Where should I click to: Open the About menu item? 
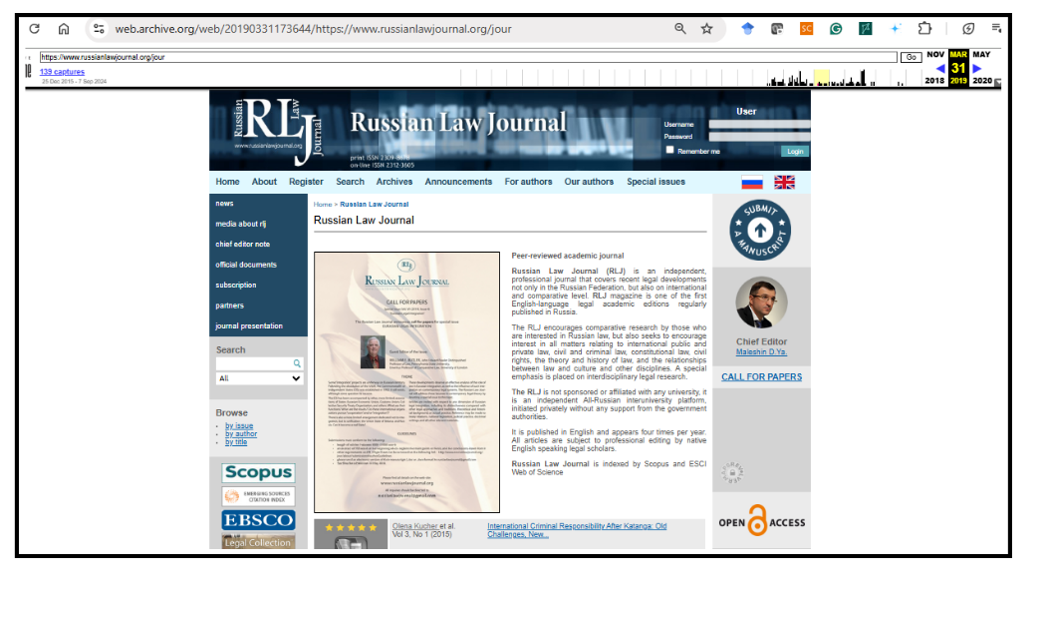point(264,182)
